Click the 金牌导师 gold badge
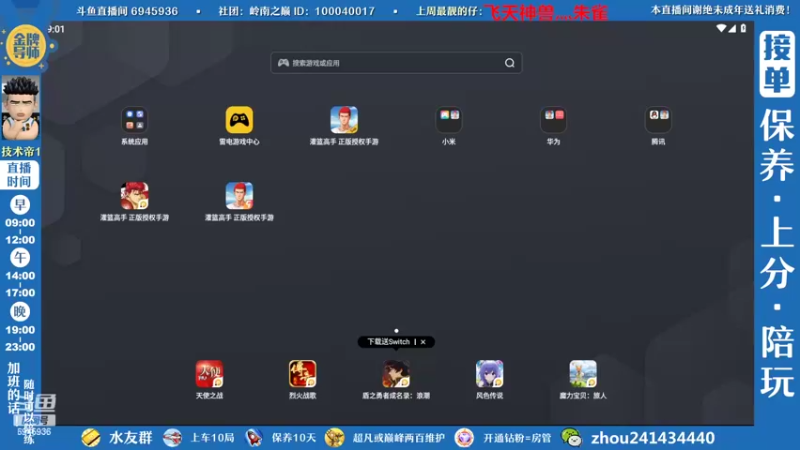 [x=26, y=46]
